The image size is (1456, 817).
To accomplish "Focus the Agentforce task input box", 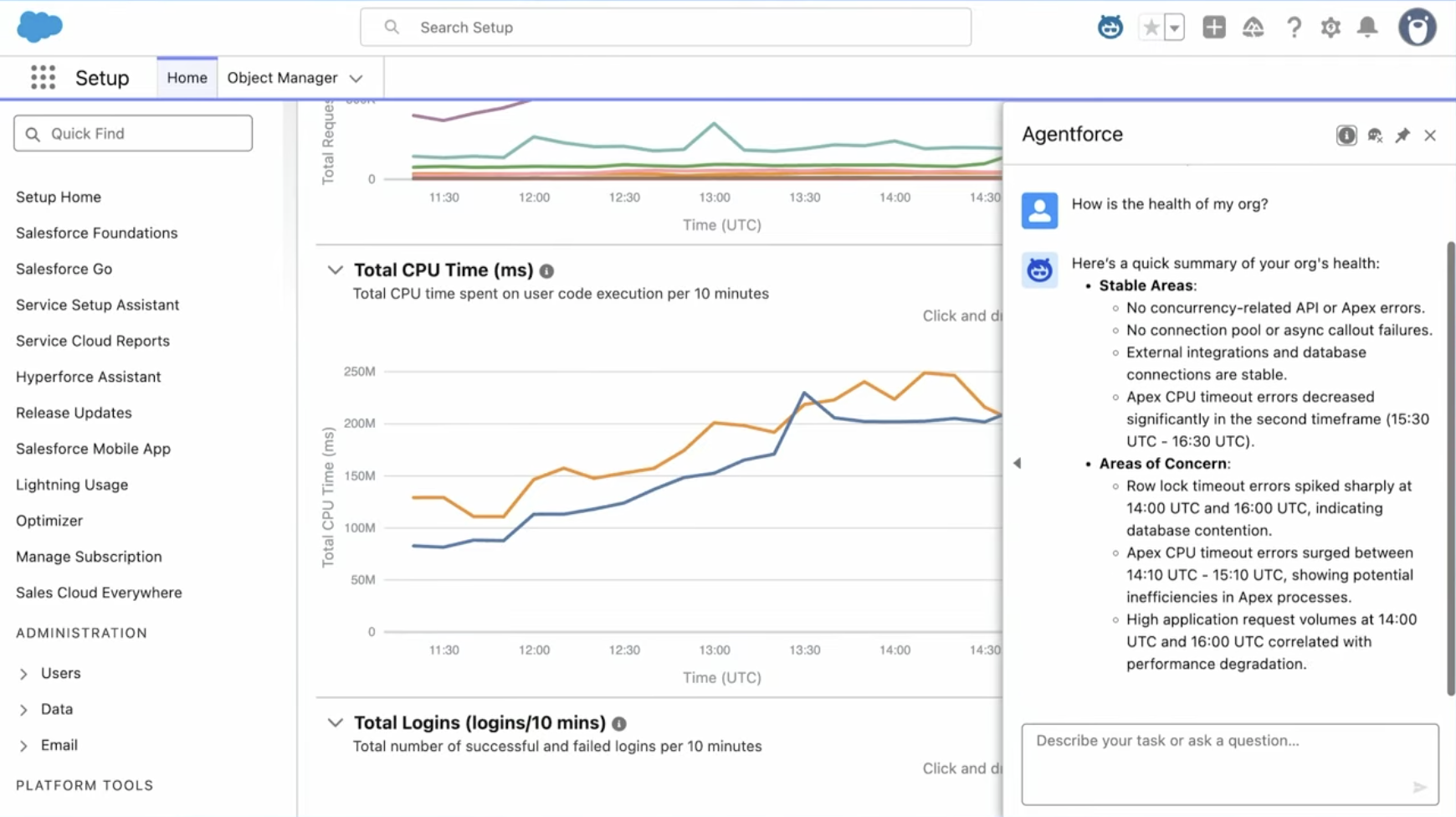I will pyautogui.click(x=1228, y=762).
